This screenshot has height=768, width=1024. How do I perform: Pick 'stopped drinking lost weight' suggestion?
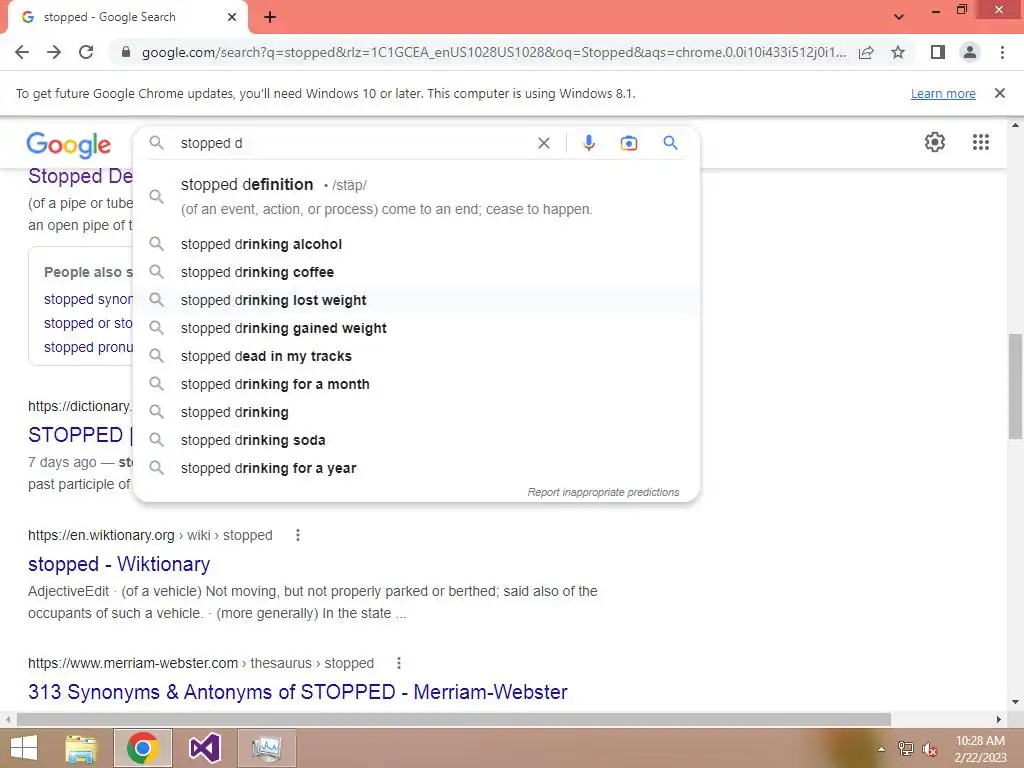click(x=416, y=300)
